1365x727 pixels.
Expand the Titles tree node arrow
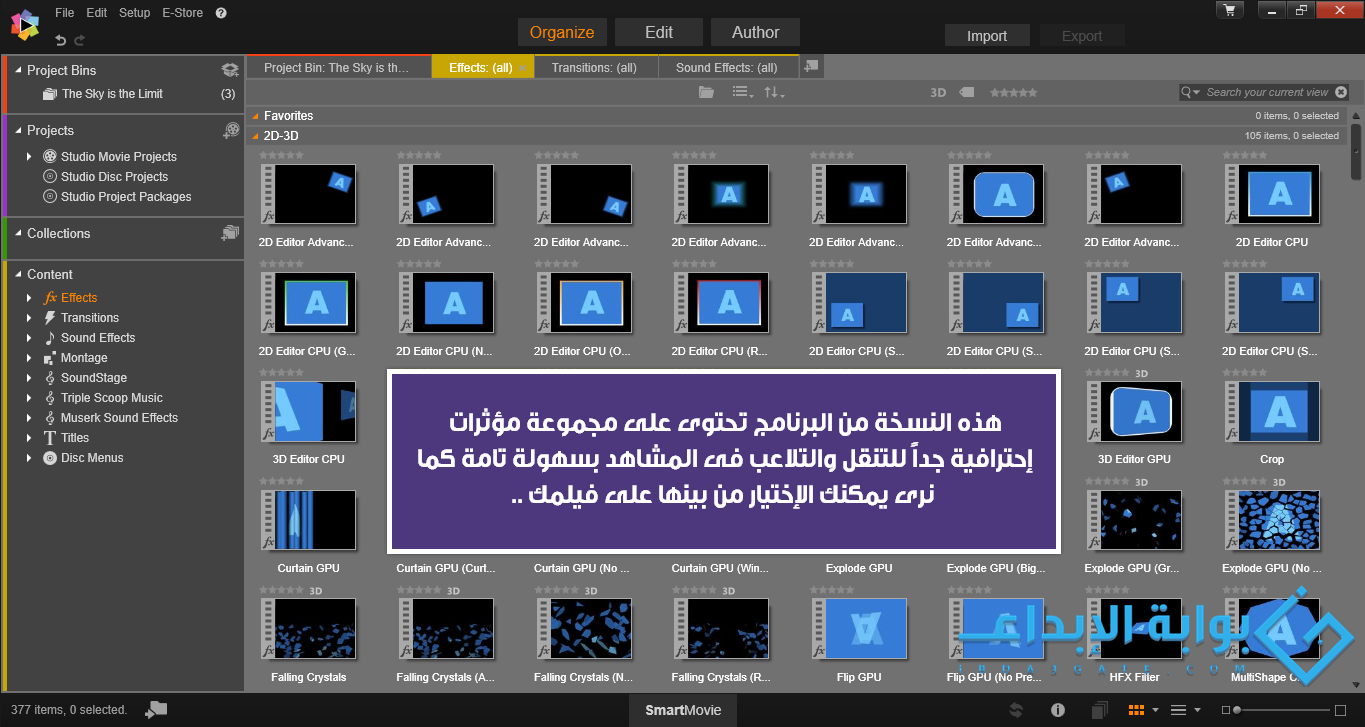(x=30, y=438)
